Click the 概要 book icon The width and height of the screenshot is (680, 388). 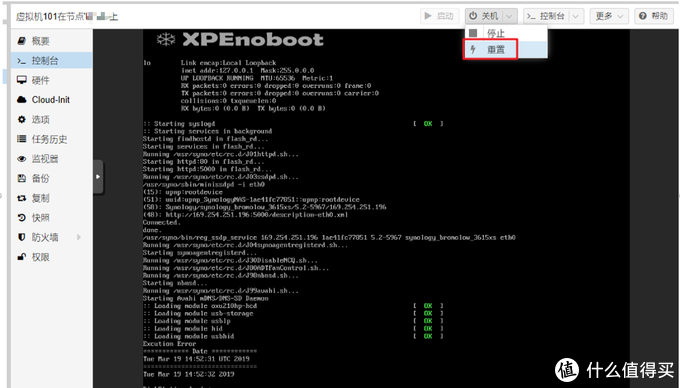point(21,41)
